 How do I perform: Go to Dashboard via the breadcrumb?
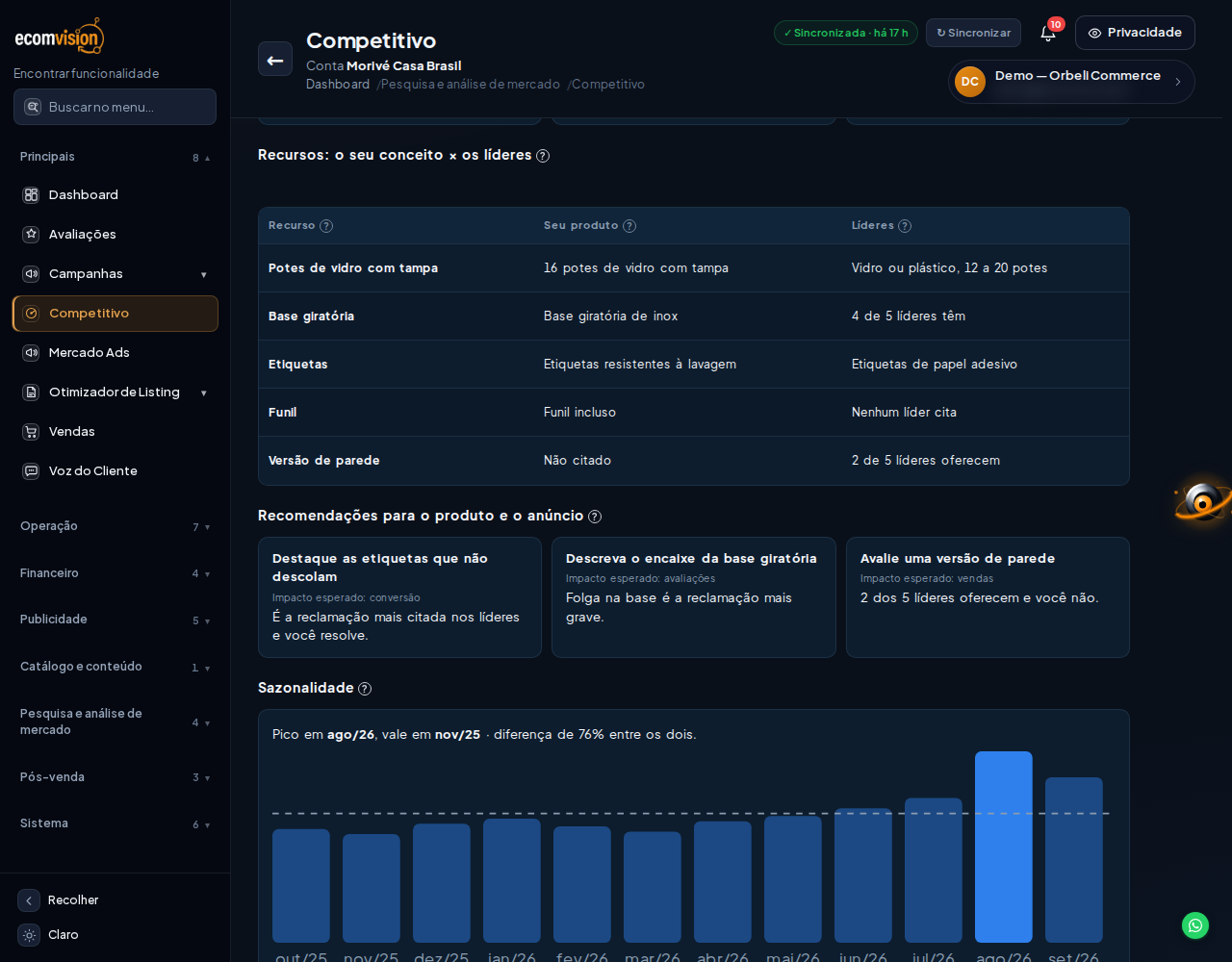pyautogui.click(x=338, y=85)
